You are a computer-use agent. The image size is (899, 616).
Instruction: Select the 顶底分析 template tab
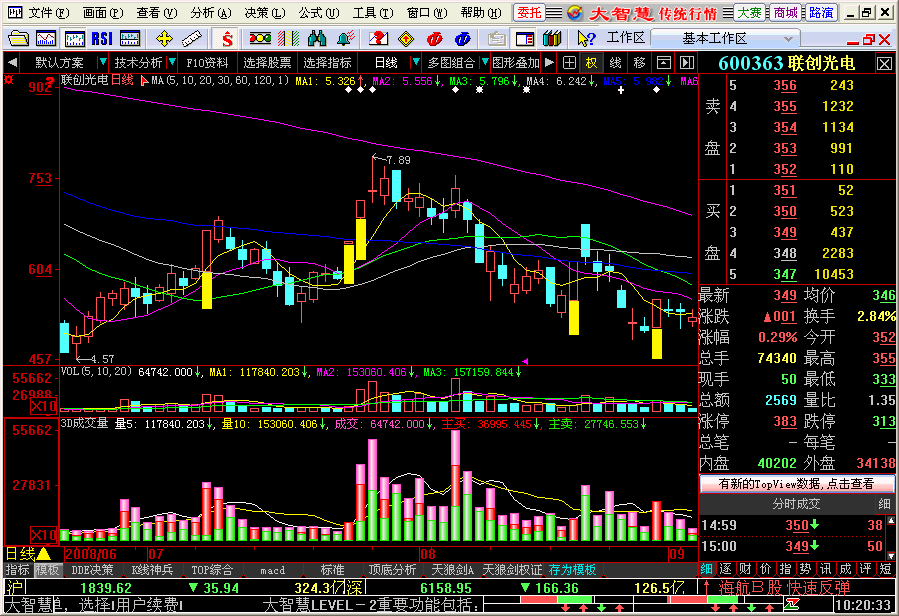[392, 570]
